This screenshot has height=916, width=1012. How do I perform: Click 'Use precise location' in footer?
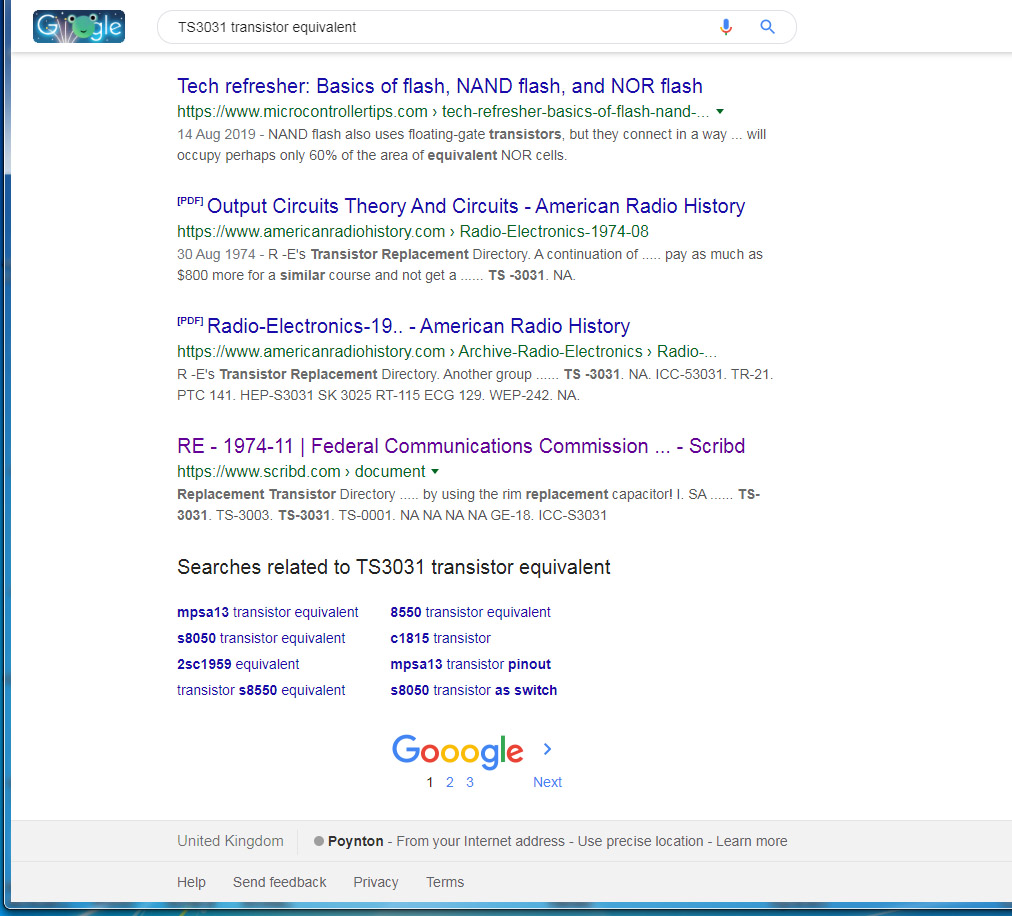click(x=640, y=841)
